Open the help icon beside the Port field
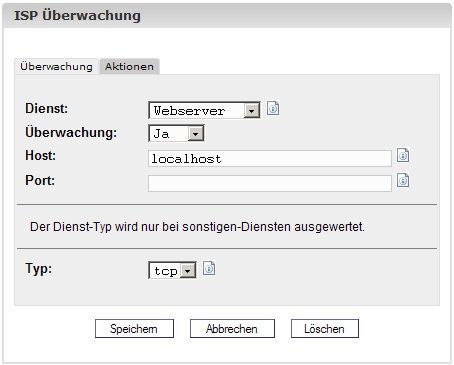This screenshot has width=454, height=365. click(x=403, y=180)
